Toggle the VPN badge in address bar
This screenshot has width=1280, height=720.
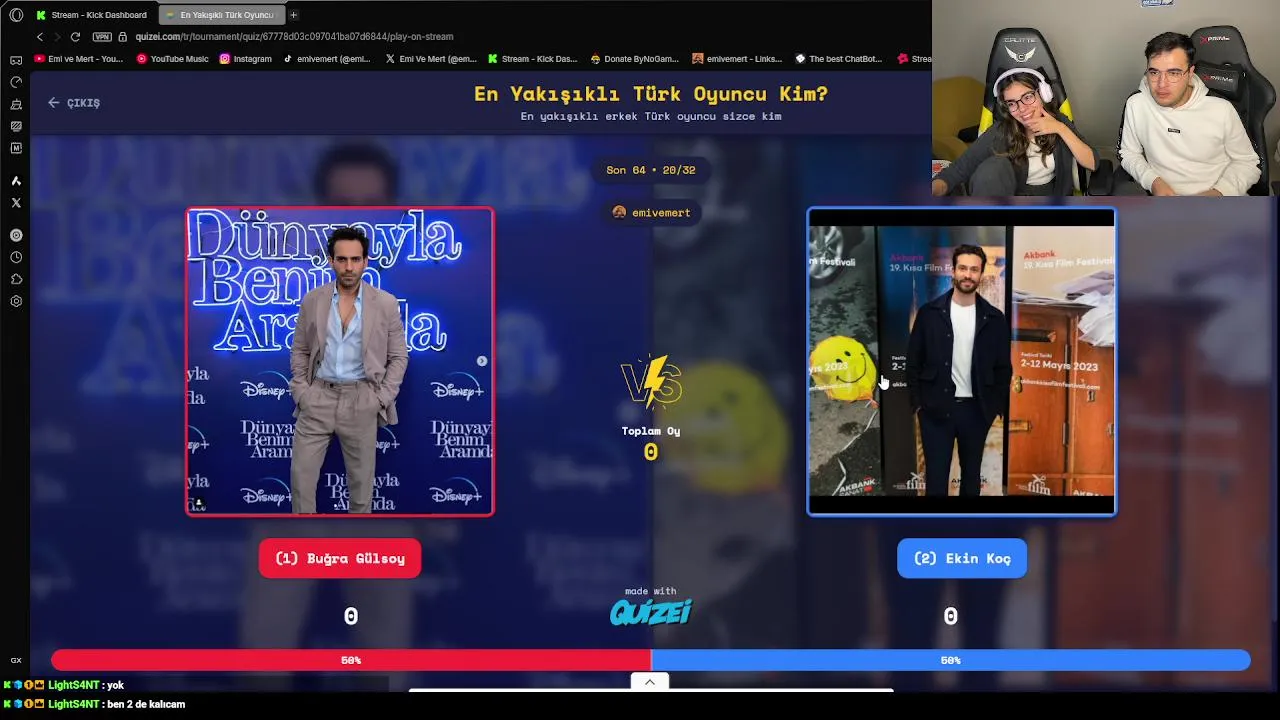coord(101,37)
